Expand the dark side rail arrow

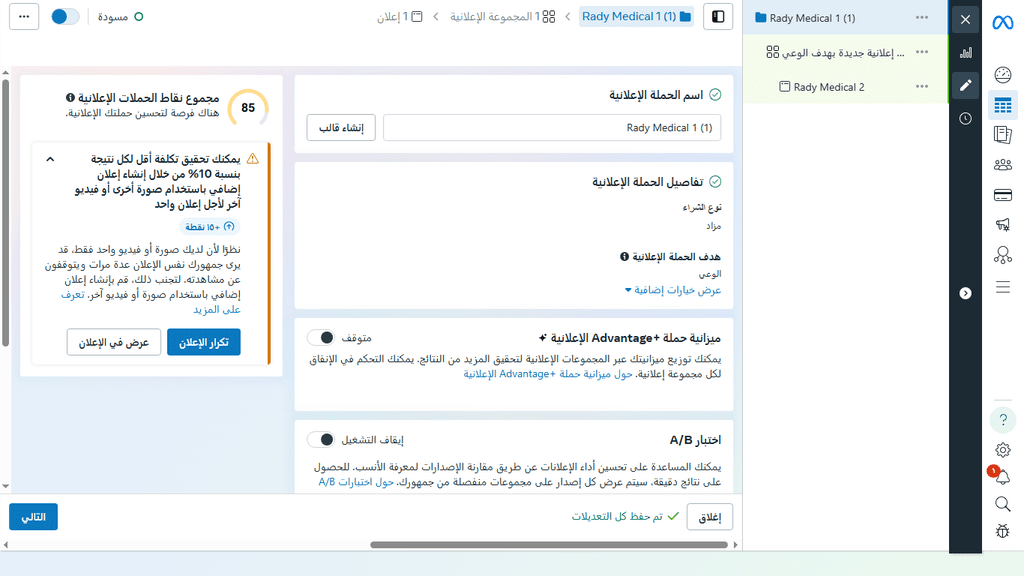coord(965,293)
